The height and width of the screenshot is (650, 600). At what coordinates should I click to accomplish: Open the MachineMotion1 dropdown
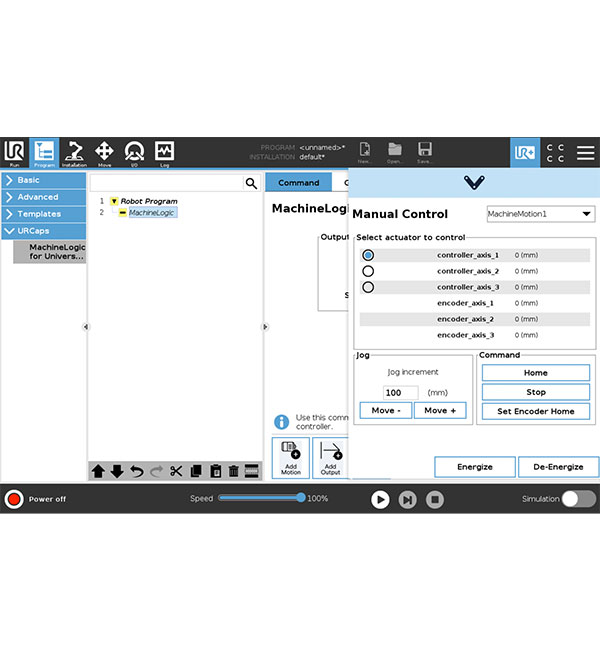(x=541, y=214)
